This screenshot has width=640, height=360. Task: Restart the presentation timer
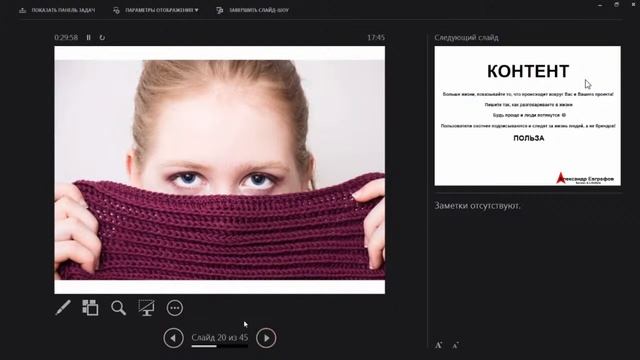(x=102, y=38)
